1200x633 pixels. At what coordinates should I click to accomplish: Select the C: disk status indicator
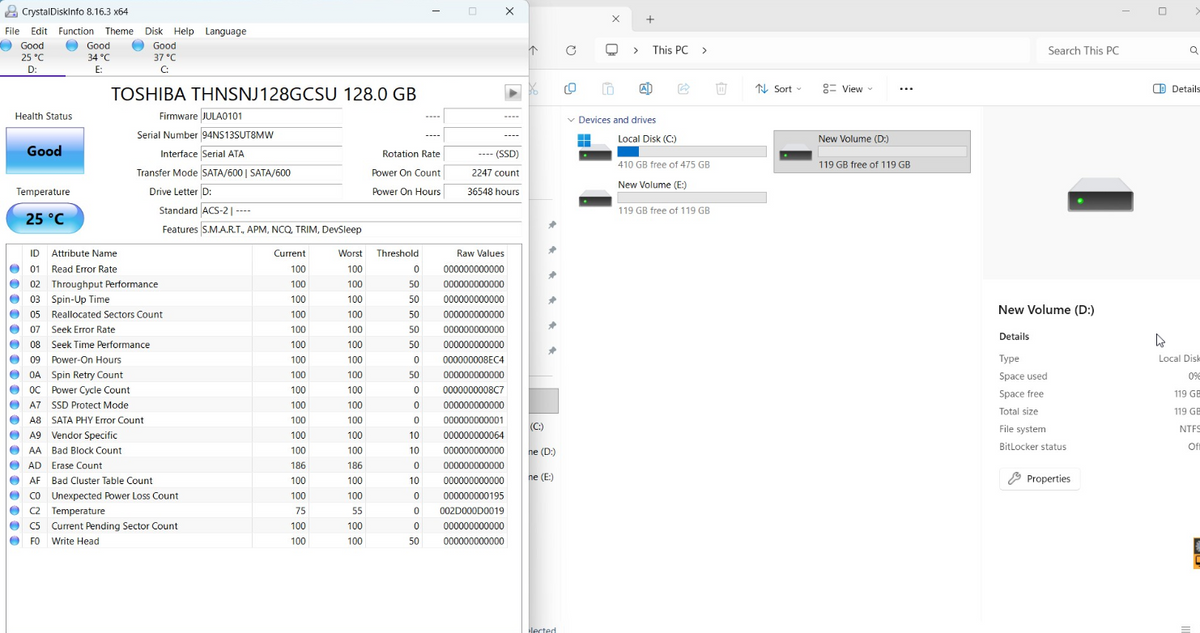(155, 57)
